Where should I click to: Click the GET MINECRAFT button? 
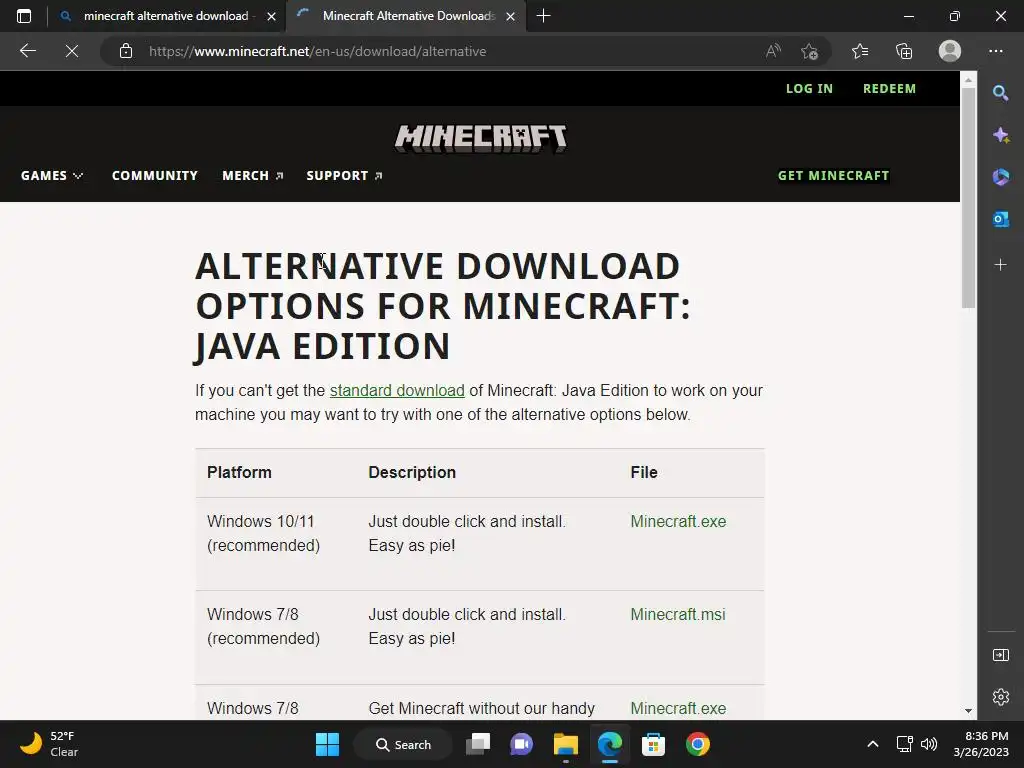(x=833, y=176)
